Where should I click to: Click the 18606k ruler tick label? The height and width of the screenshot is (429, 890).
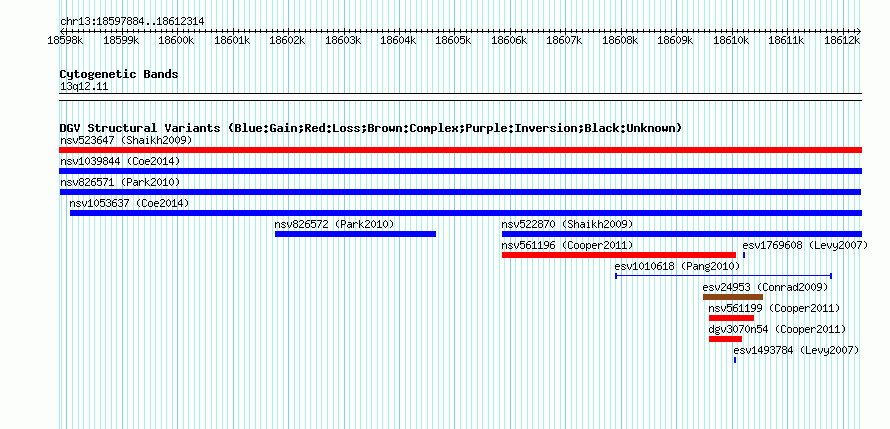tap(509, 40)
